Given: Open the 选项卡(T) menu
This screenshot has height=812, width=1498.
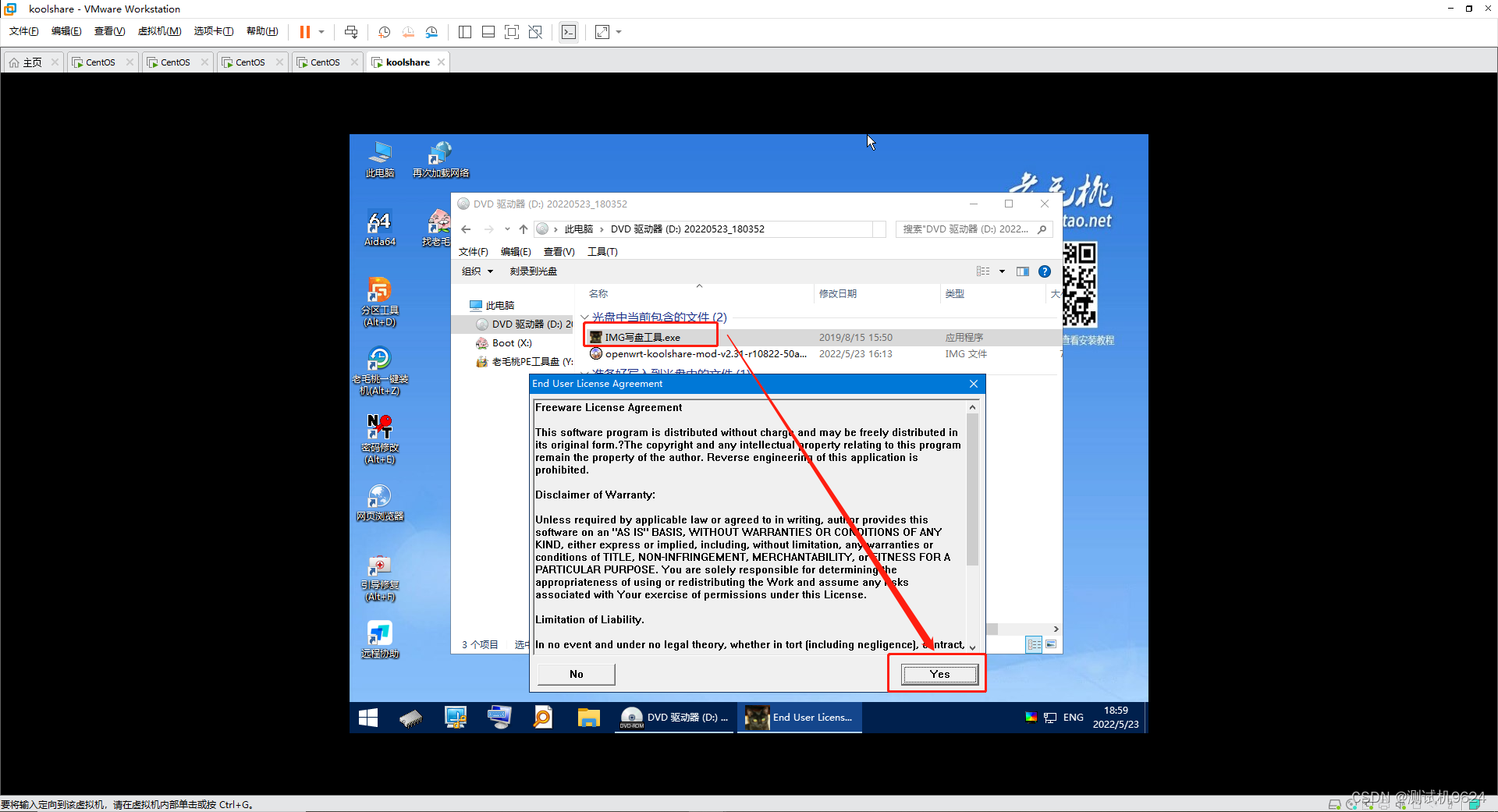Looking at the screenshot, I should tap(214, 31).
